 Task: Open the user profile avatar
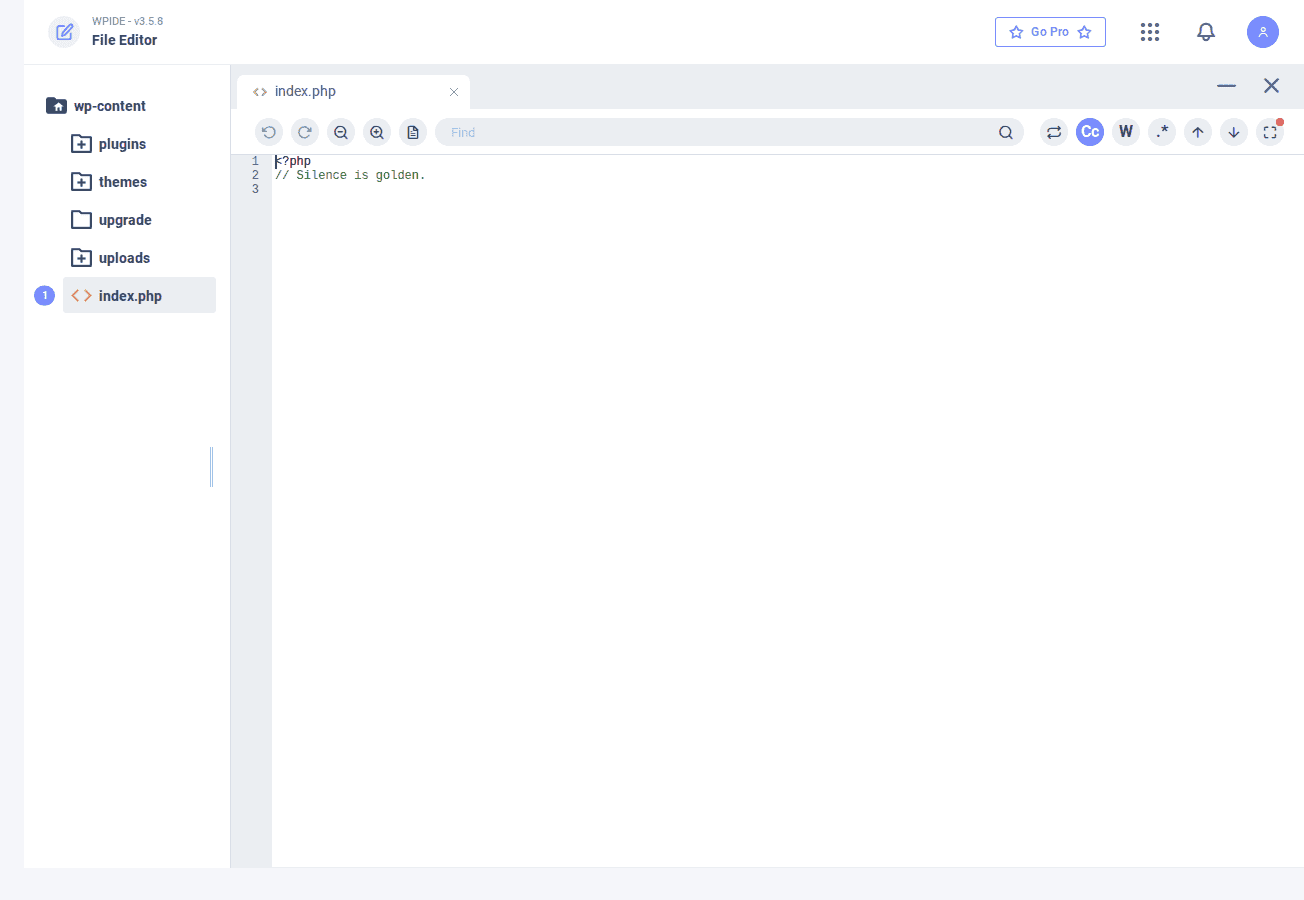click(x=1263, y=32)
